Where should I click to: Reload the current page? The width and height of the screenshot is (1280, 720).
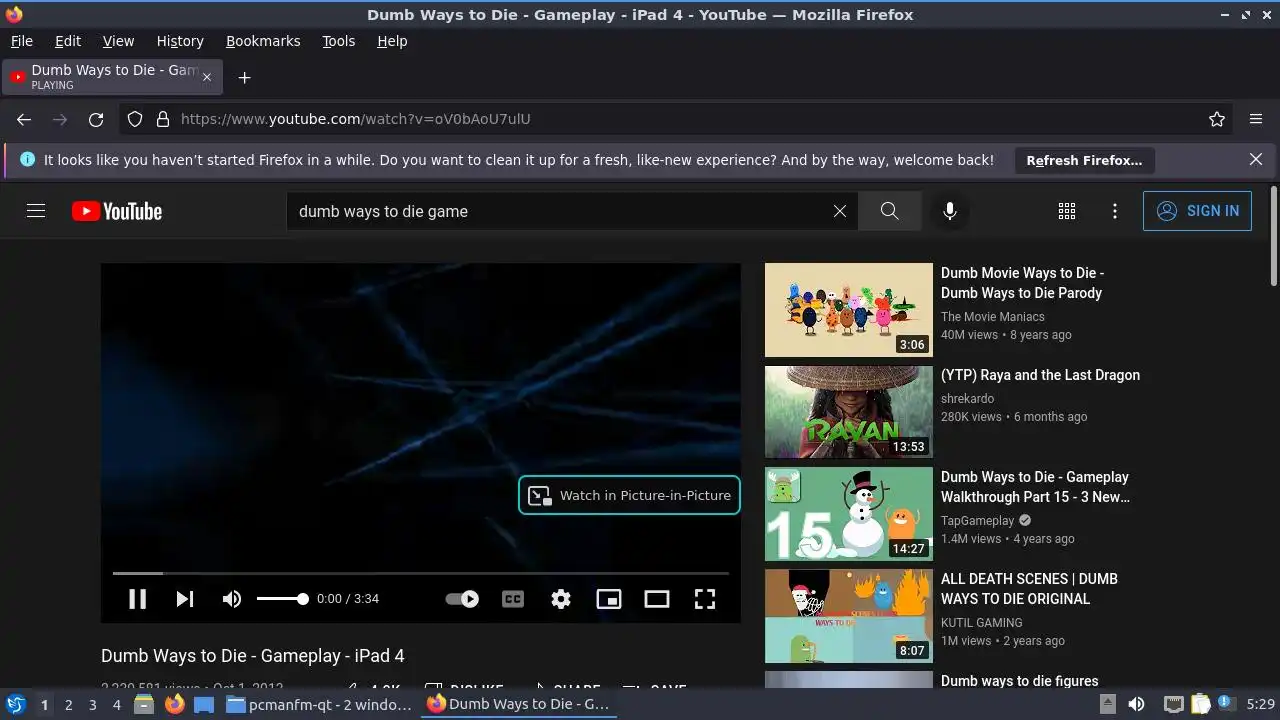pyautogui.click(x=96, y=119)
